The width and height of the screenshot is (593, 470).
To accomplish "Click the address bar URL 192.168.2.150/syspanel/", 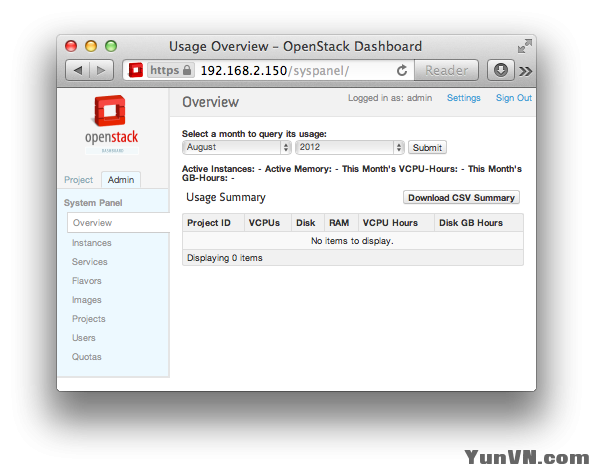I will 275,71.
